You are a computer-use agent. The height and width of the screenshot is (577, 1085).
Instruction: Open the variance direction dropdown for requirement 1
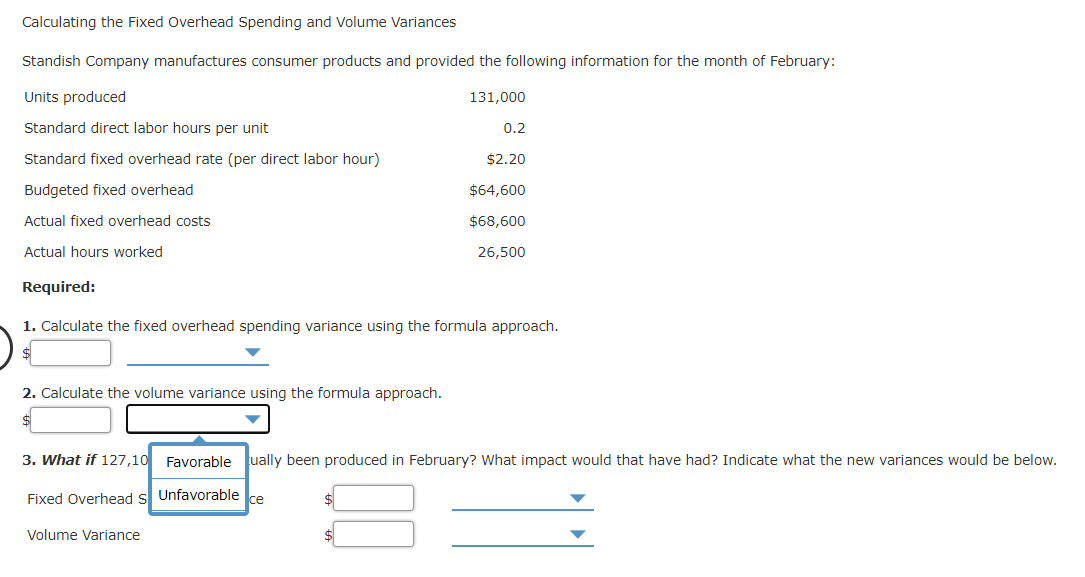(253, 353)
